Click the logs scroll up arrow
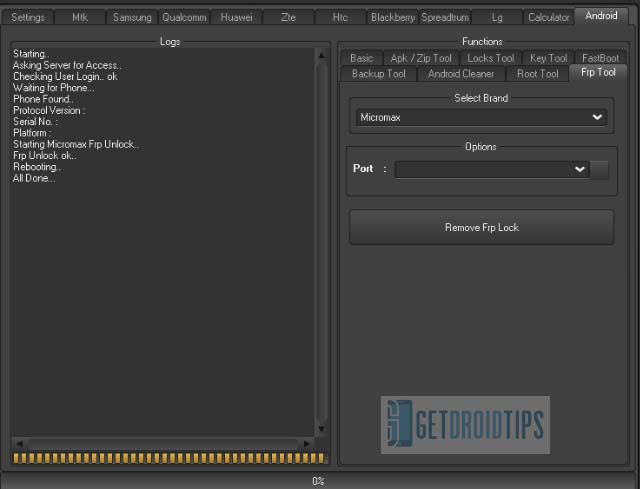The height and width of the screenshot is (489, 640). [x=322, y=55]
